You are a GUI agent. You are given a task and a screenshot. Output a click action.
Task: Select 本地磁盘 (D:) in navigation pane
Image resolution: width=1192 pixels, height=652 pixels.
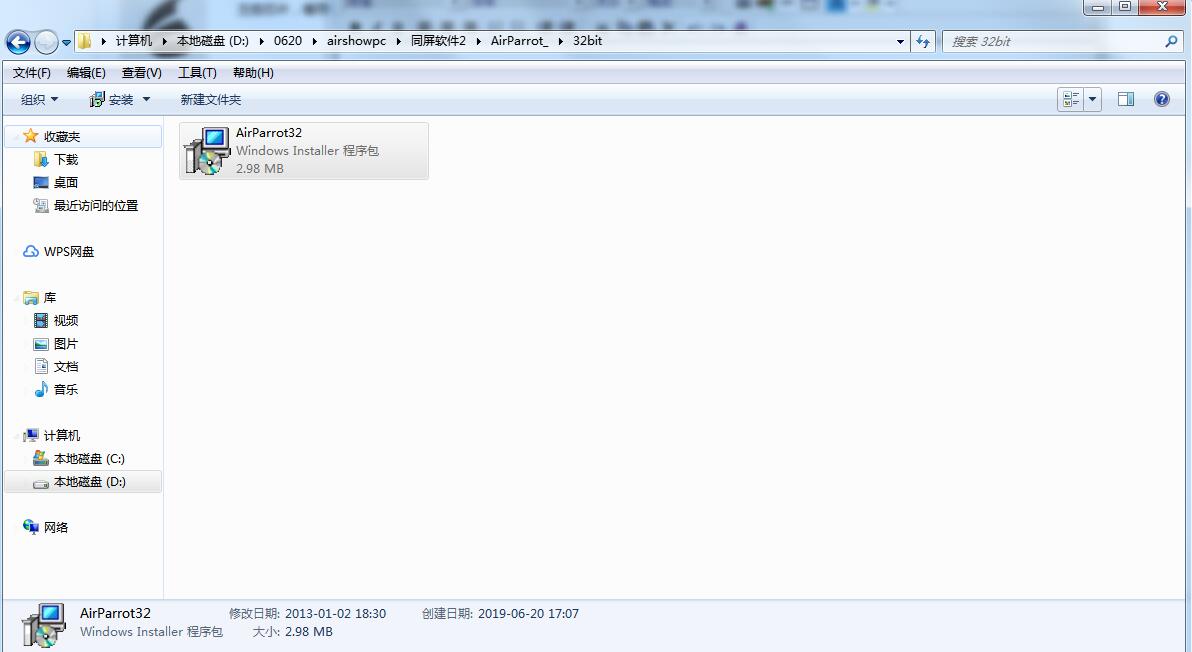[90, 482]
